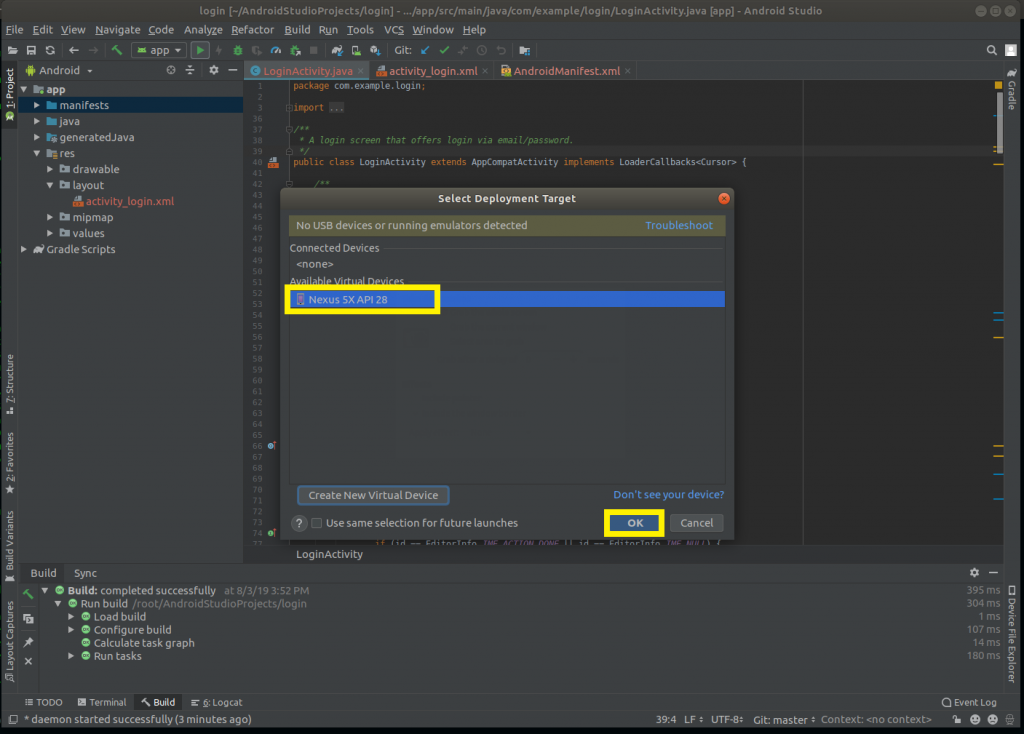
Task: Expand the Gradle Scripts node
Action: pyautogui.click(x=24, y=249)
